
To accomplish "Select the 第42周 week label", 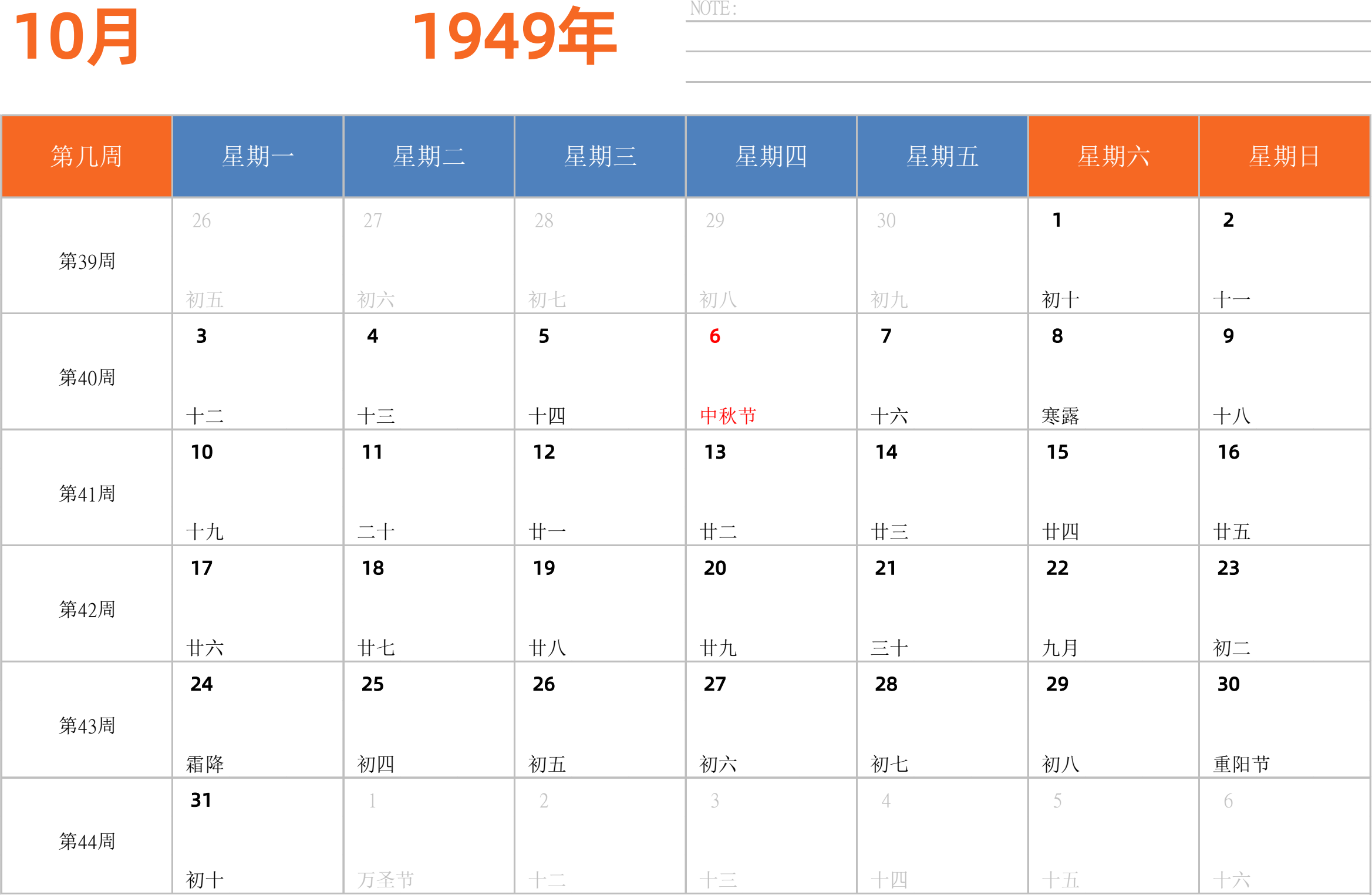I will [86, 610].
